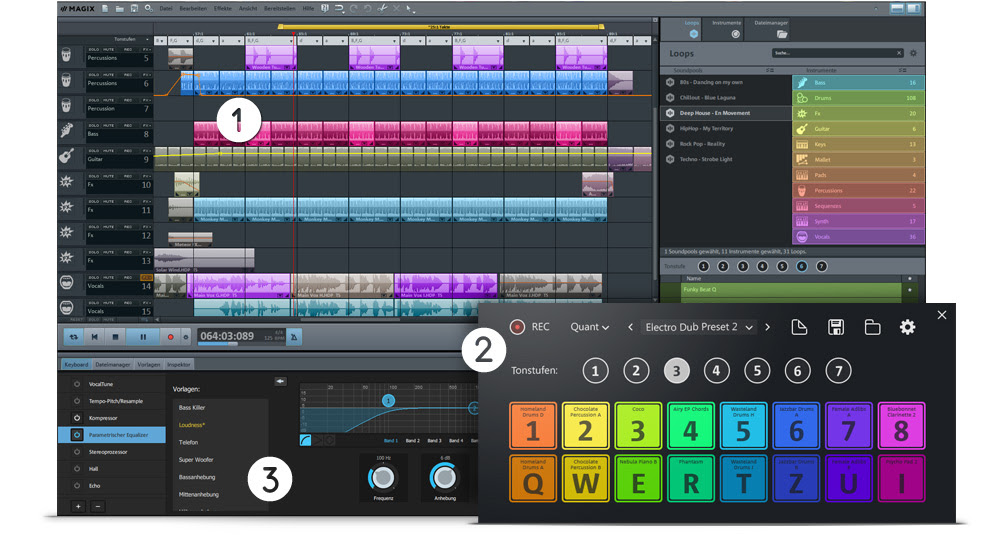Click the new preset page icon in pad window
This screenshot has height=535, width=982.
click(x=799, y=327)
